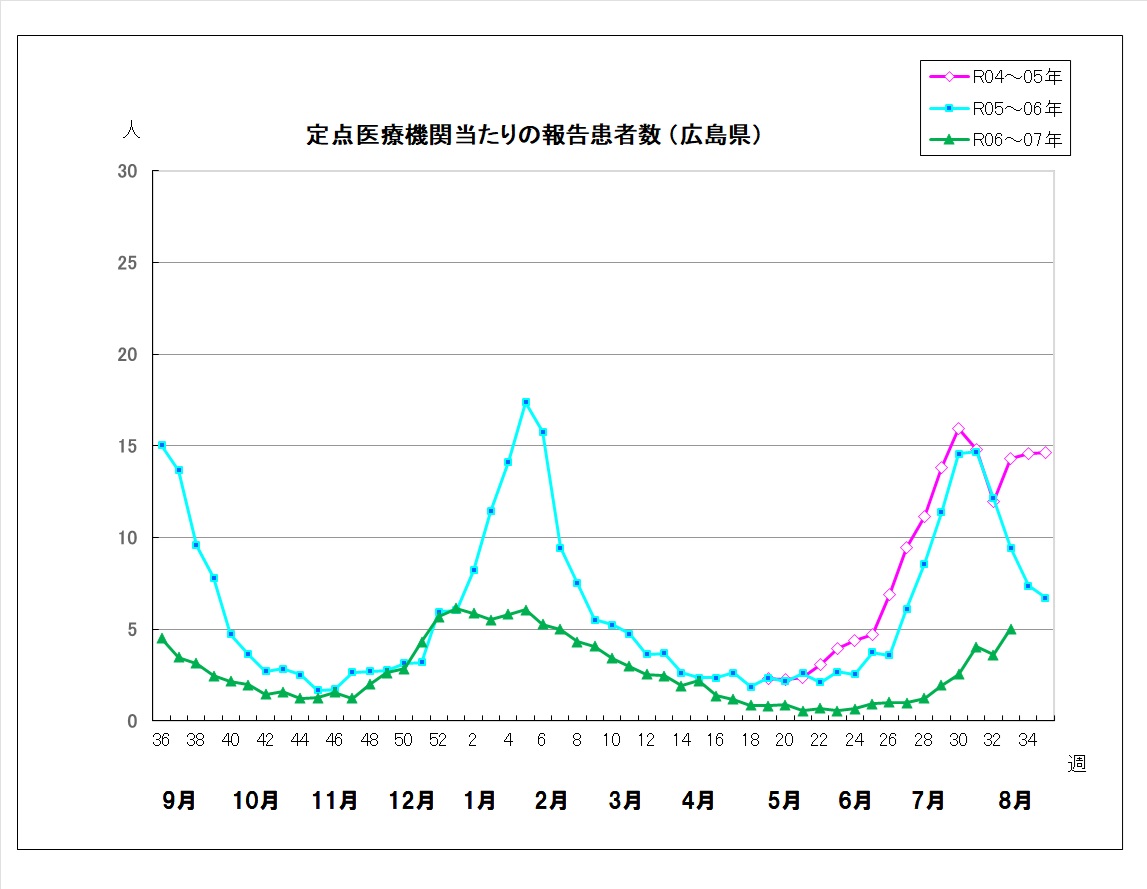
Task: Click week 38 on the x-axis
Action: tap(195, 740)
